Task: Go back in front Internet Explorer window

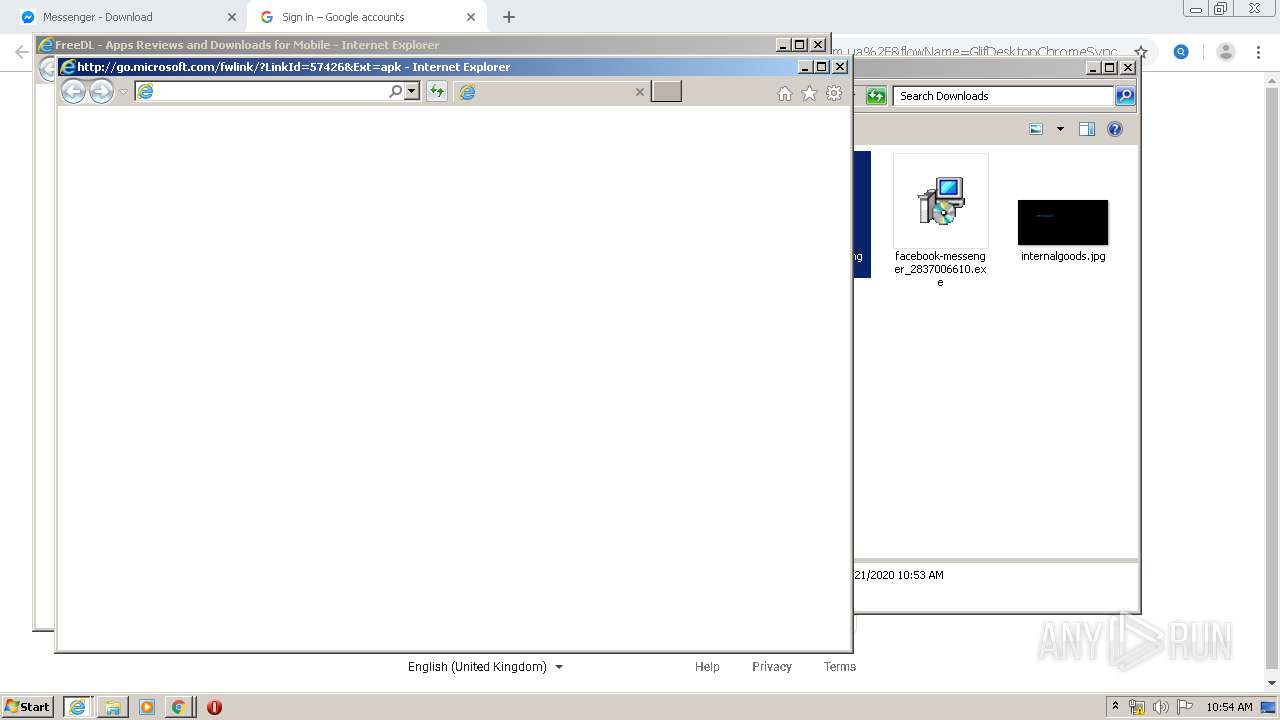Action: pyautogui.click(x=73, y=92)
